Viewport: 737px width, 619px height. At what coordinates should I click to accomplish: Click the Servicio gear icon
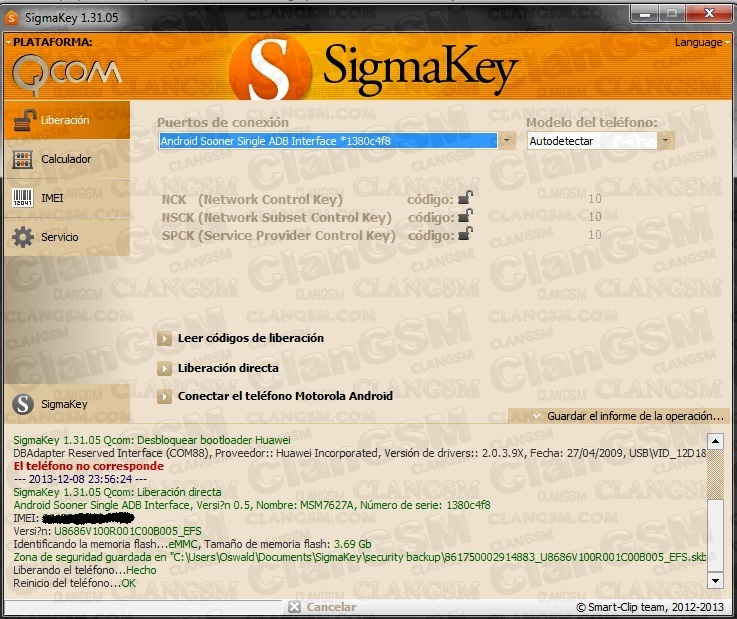[23, 237]
